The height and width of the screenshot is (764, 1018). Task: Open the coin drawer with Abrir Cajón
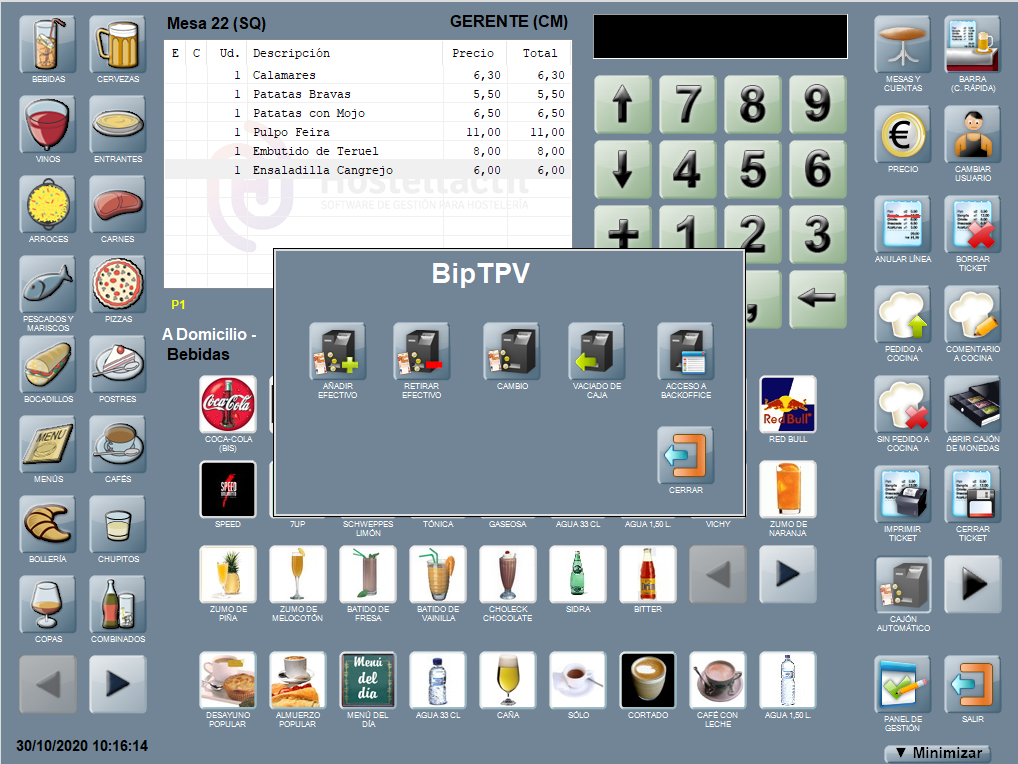click(x=972, y=405)
